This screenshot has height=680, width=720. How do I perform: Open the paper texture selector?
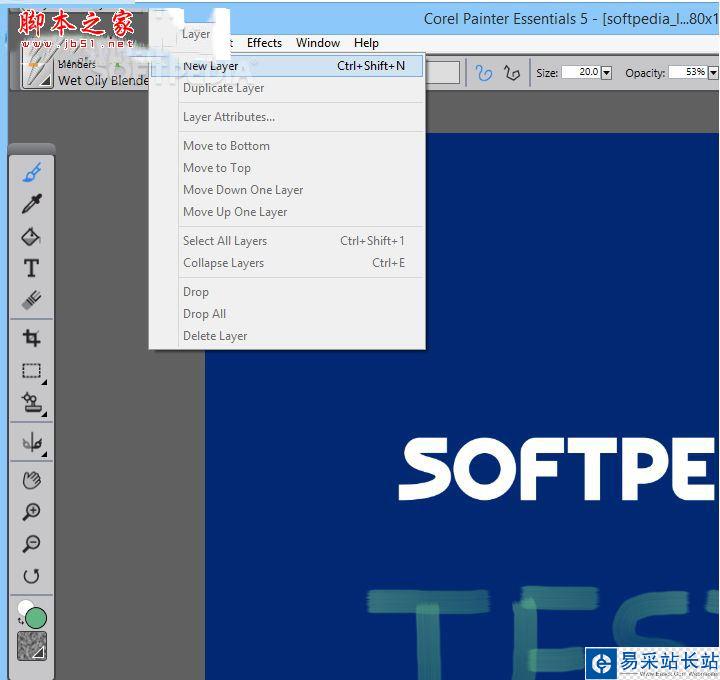[32, 646]
